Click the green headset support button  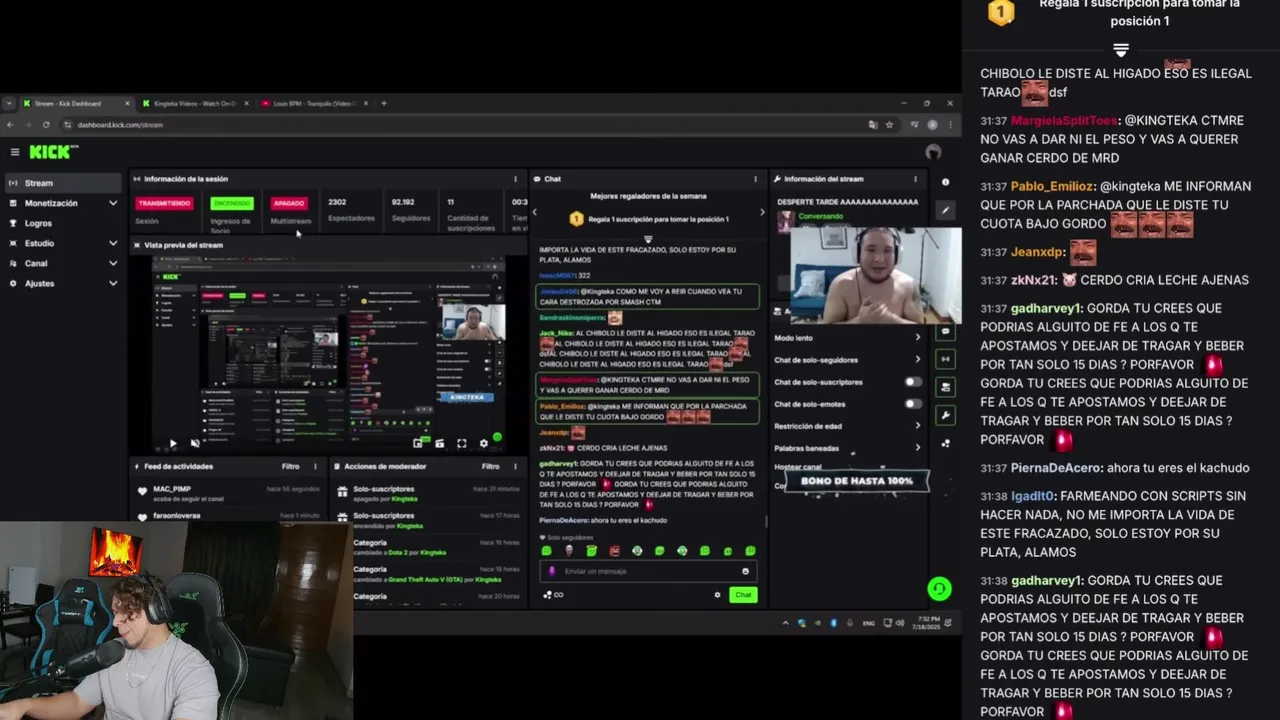coord(938,589)
